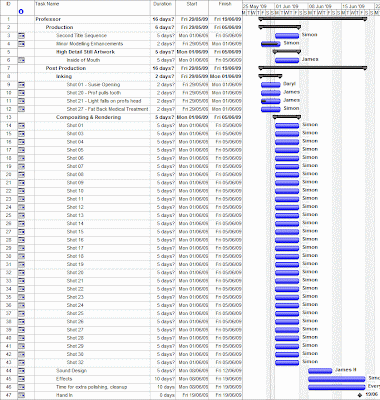Click the Sound Design task name cell

pyautogui.click(x=92, y=371)
